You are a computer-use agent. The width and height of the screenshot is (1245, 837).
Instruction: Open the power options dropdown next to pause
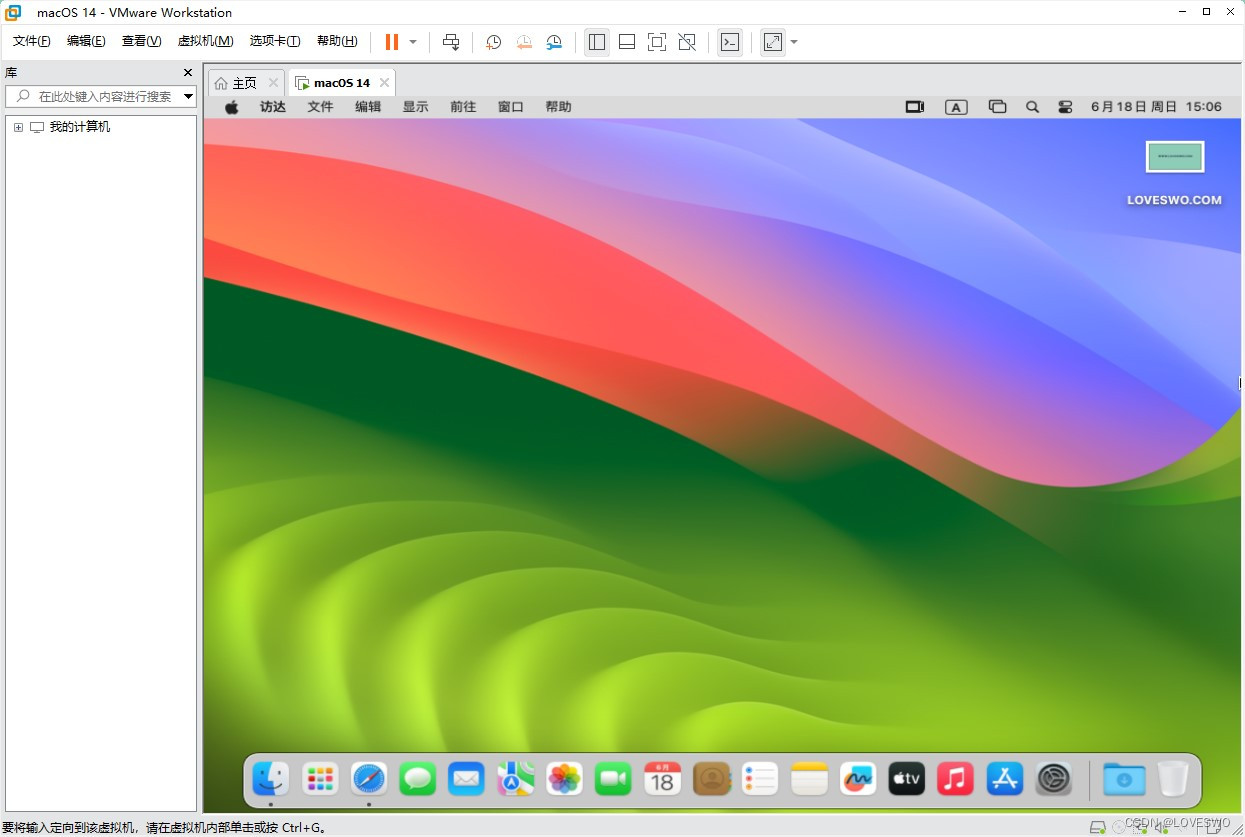pos(413,42)
